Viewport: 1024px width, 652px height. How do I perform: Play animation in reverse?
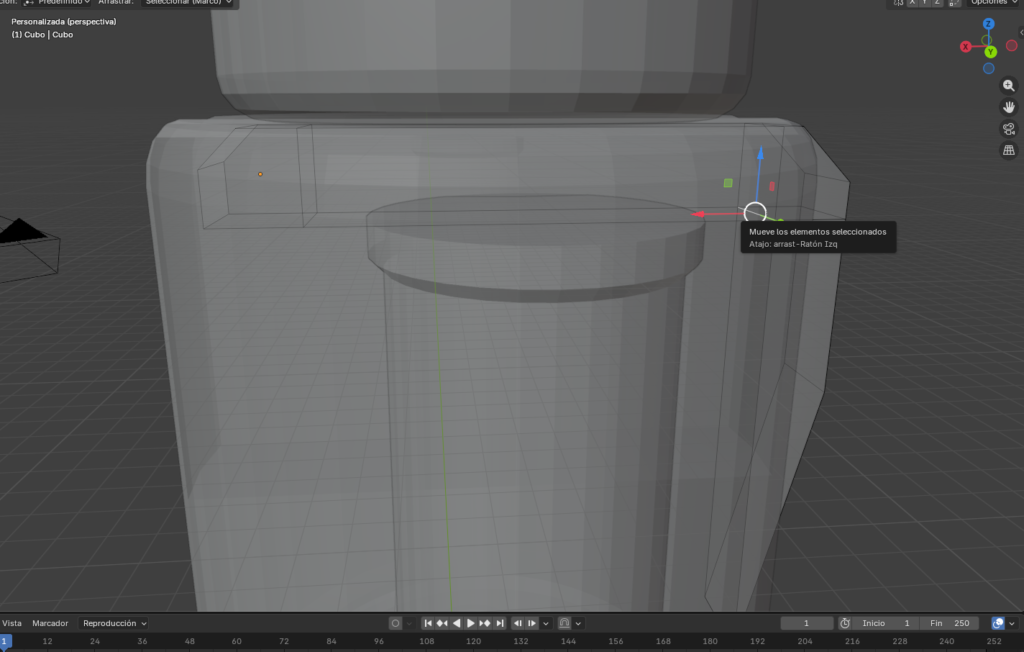coord(456,623)
